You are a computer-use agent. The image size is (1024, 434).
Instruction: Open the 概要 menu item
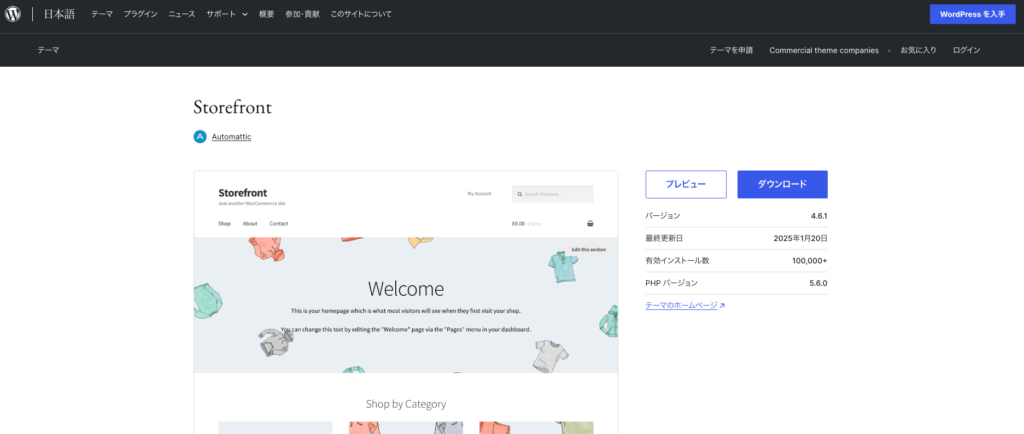coord(266,14)
